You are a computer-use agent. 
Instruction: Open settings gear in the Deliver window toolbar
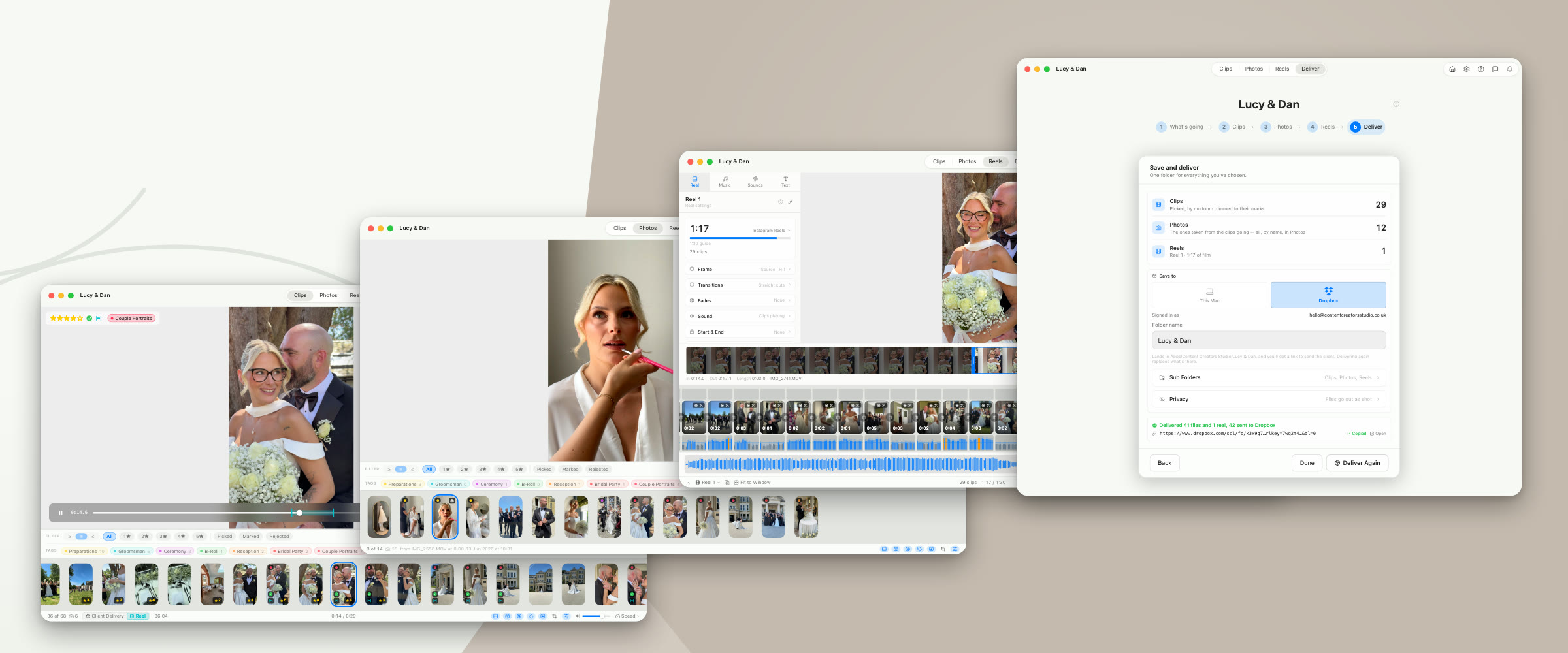(x=1467, y=69)
